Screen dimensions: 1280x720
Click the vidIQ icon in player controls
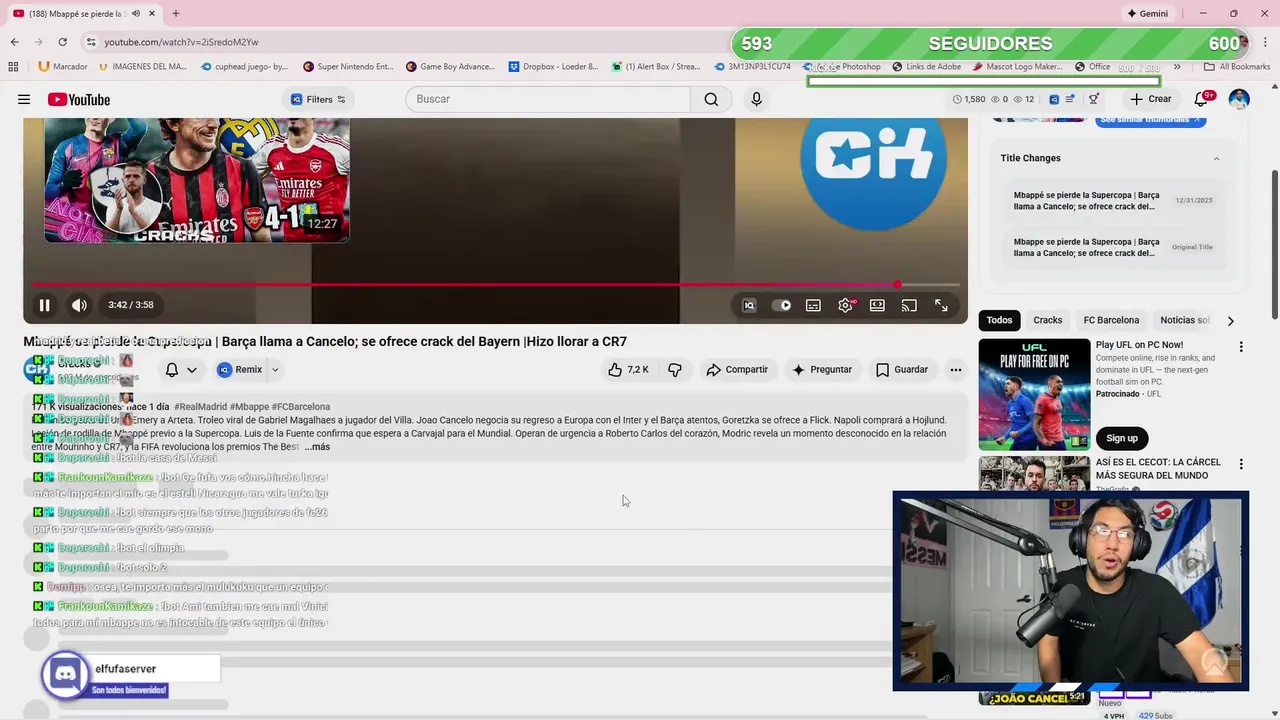point(749,305)
